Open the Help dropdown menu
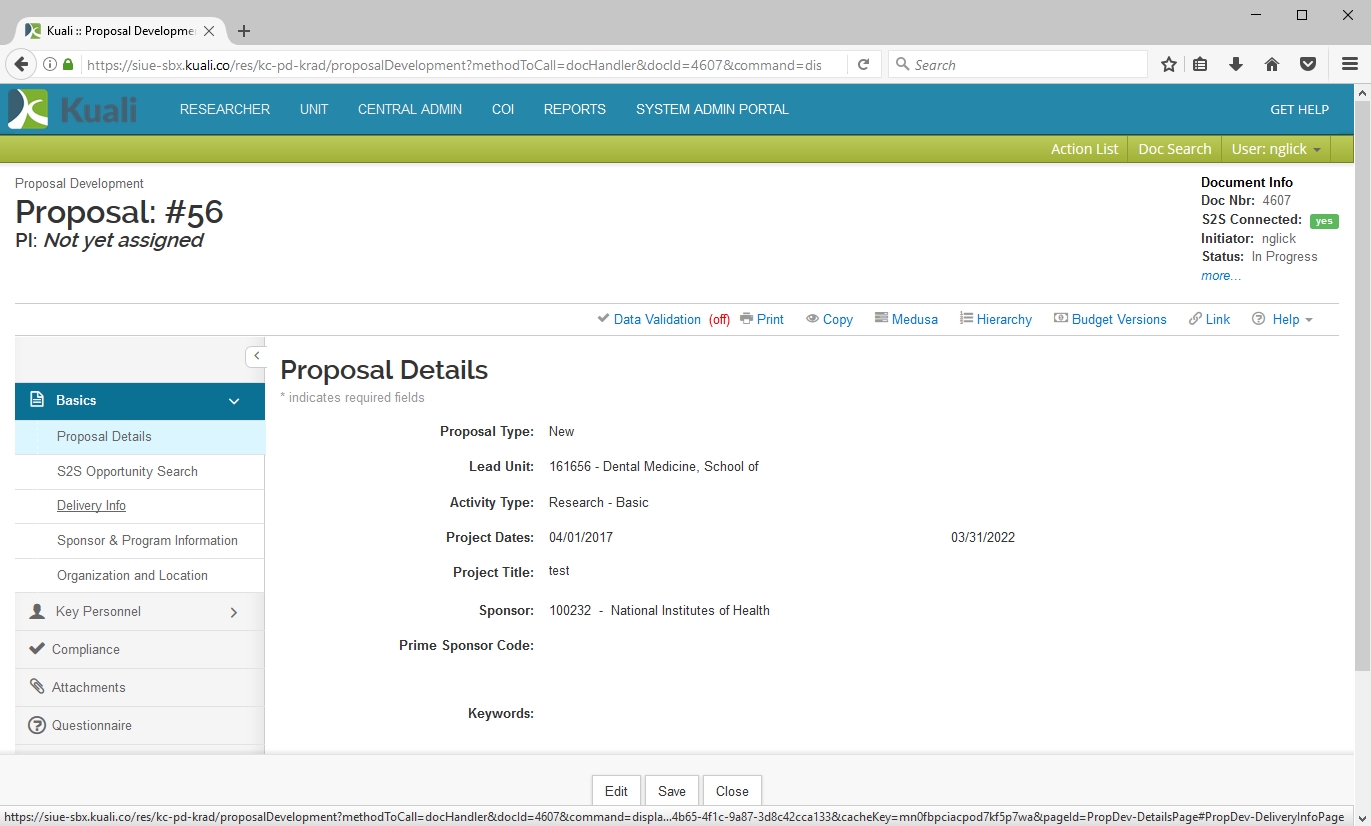Image resolution: width=1371 pixels, height=826 pixels. tap(1285, 319)
